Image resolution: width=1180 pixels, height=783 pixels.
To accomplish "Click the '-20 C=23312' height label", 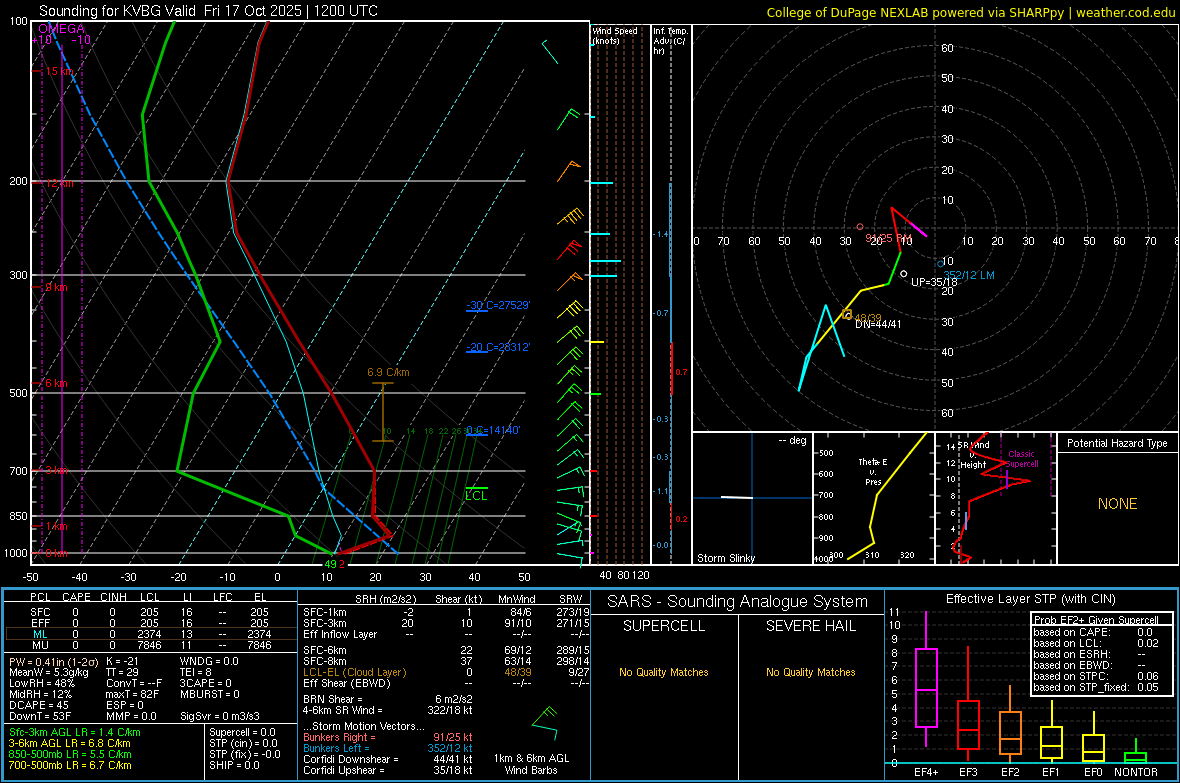I will [498, 347].
